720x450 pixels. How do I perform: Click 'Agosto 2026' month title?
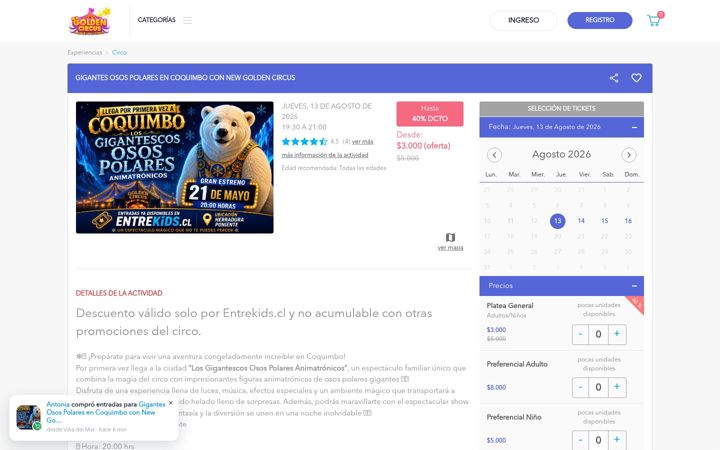click(x=561, y=154)
